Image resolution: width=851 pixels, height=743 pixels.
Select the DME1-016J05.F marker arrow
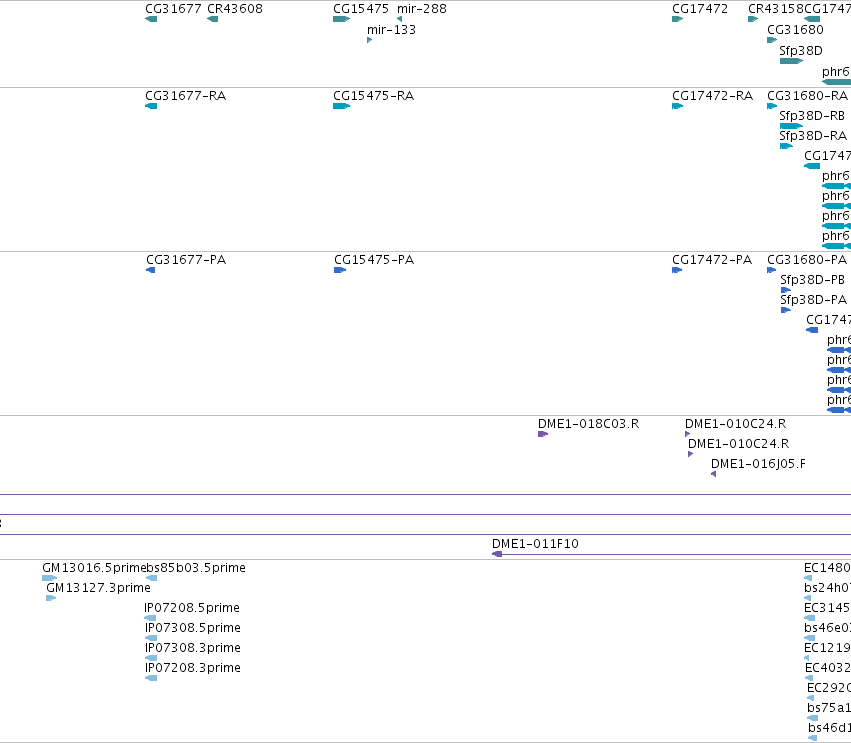point(713,474)
